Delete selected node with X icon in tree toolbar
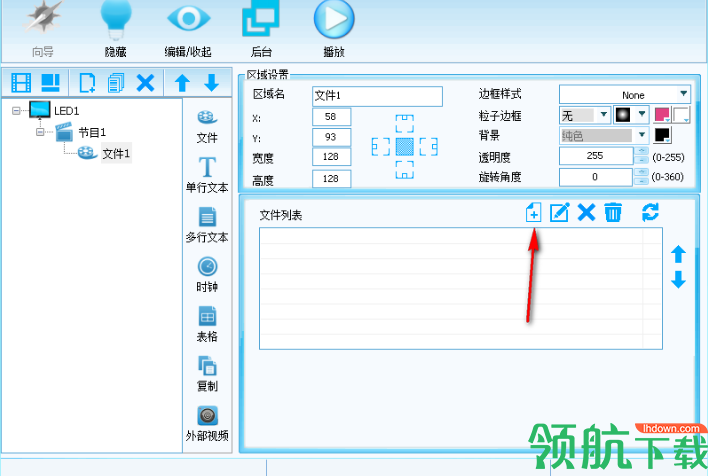Viewport: 708px width, 476px height. tap(145, 83)
